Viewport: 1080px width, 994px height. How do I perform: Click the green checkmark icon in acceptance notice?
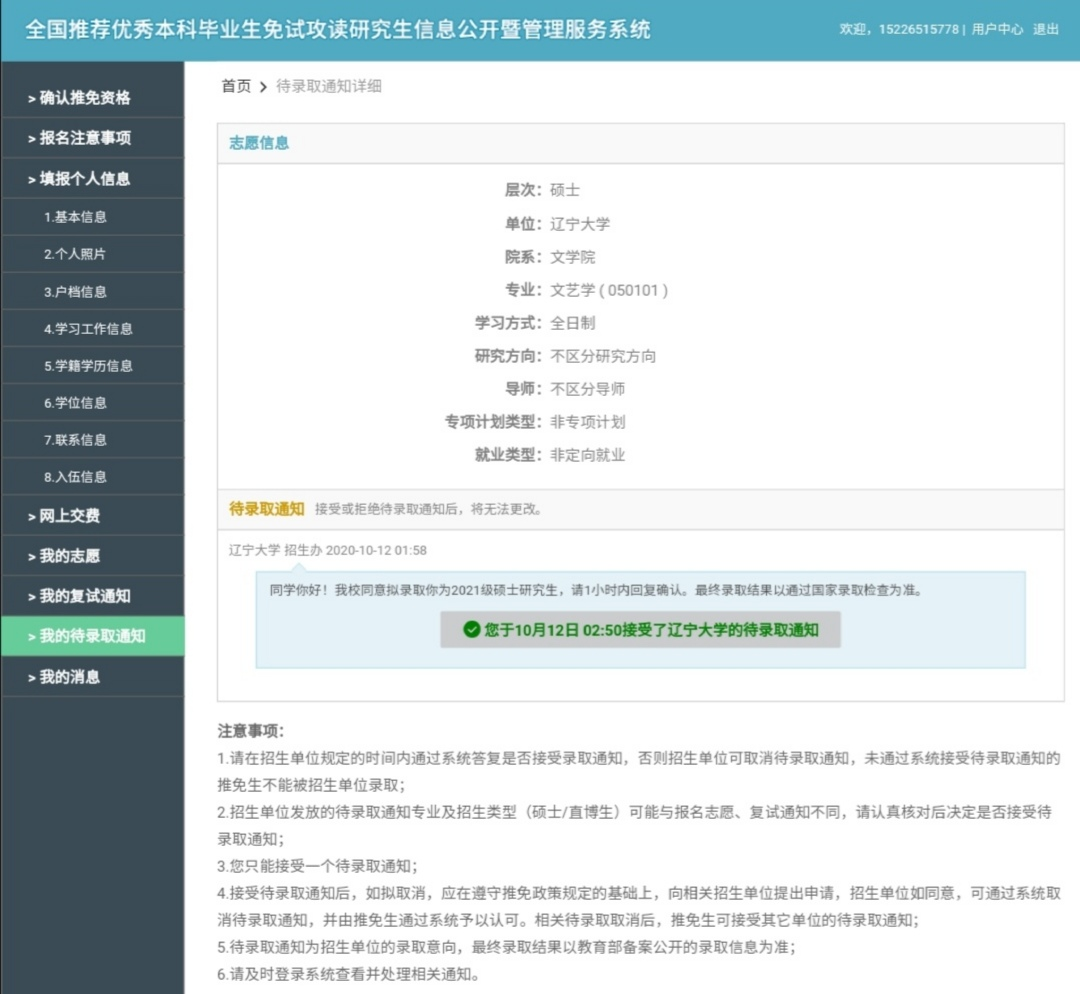472,630
